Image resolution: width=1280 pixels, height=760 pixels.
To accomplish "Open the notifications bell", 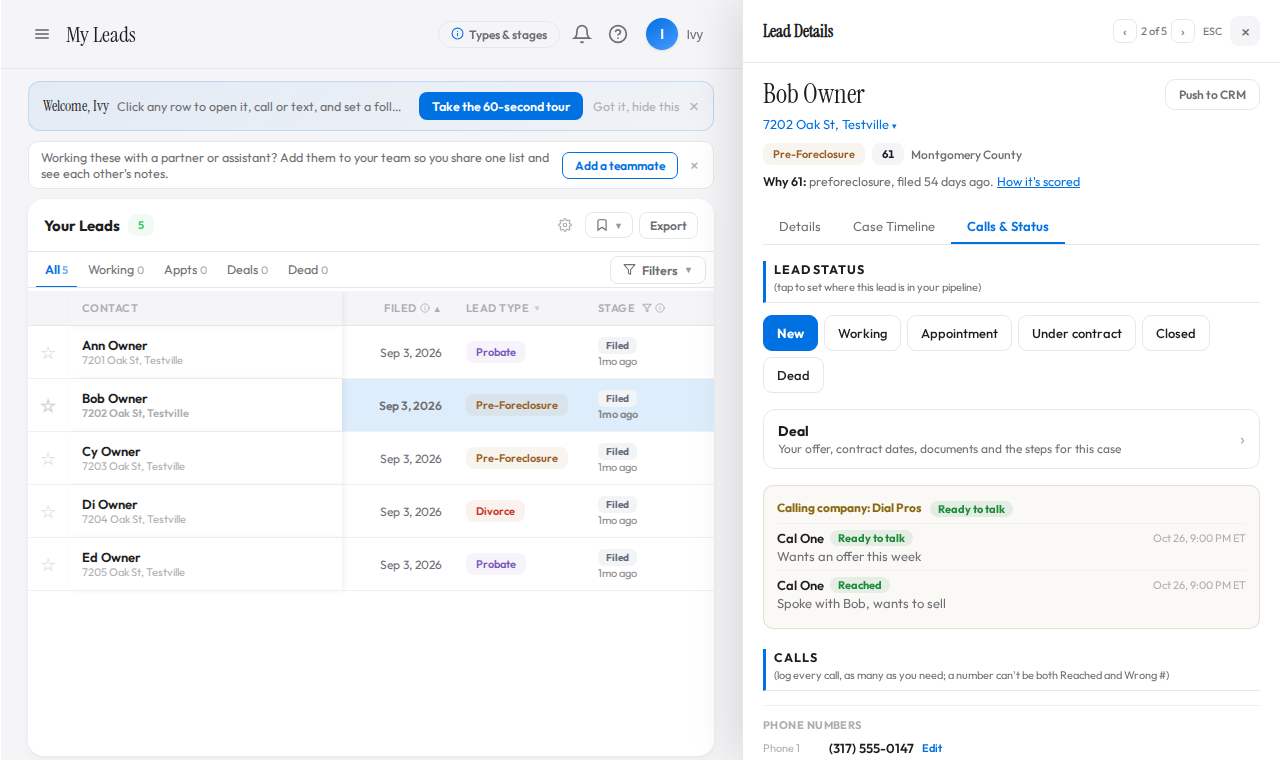I will [x=582, y=34].
